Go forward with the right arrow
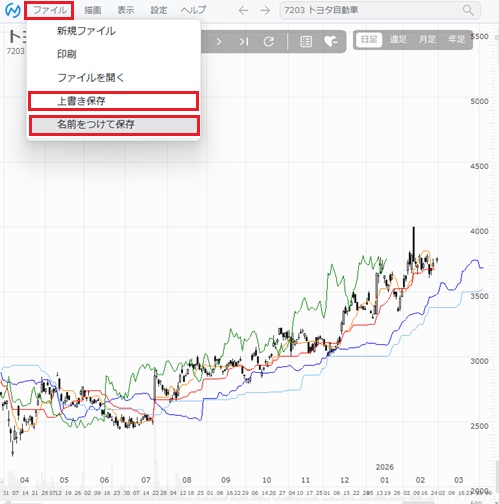The image size is (499, 504). tap(265, 11)
